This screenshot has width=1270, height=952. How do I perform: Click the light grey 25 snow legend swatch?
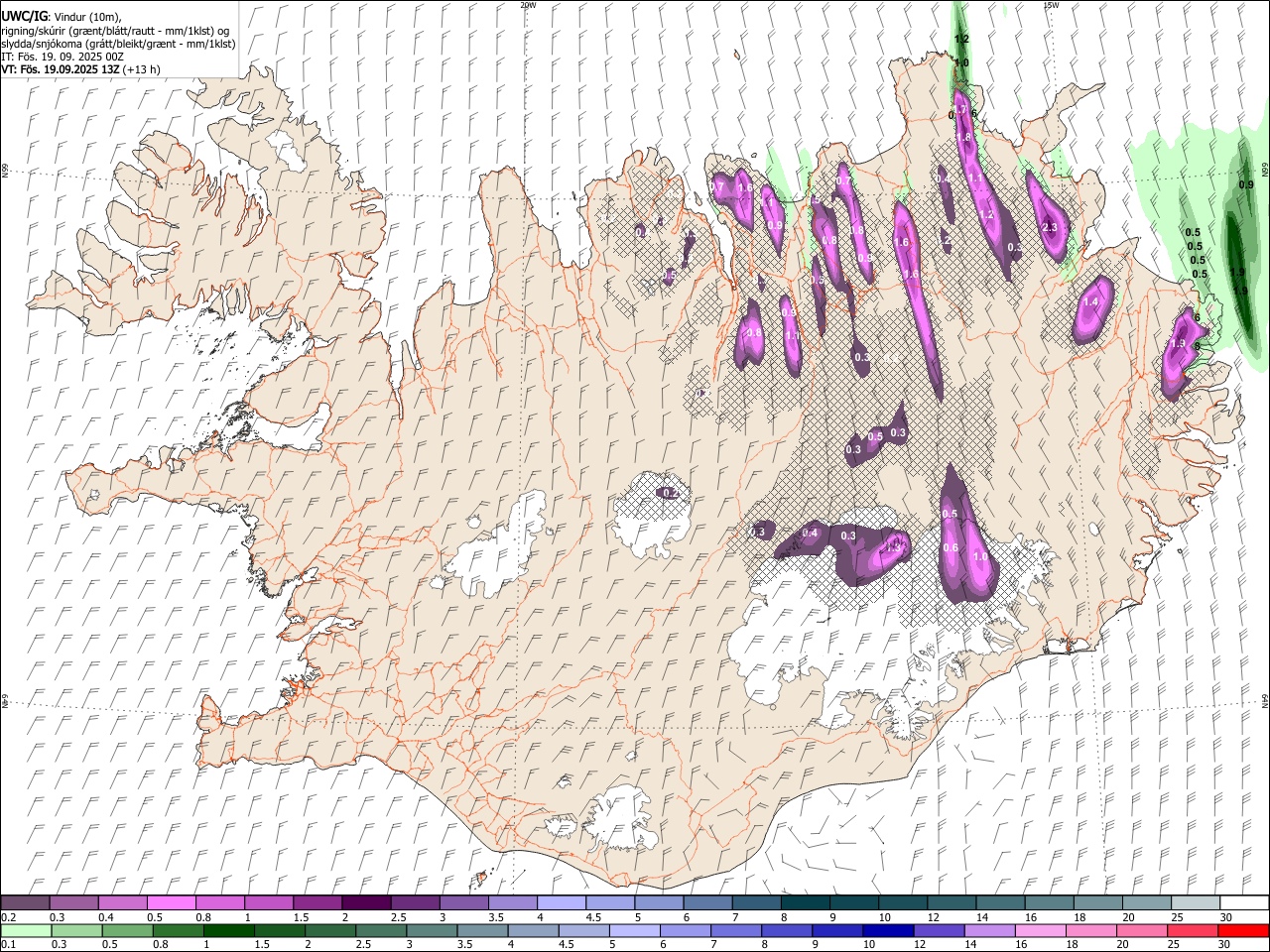(x=1196, y=902)
